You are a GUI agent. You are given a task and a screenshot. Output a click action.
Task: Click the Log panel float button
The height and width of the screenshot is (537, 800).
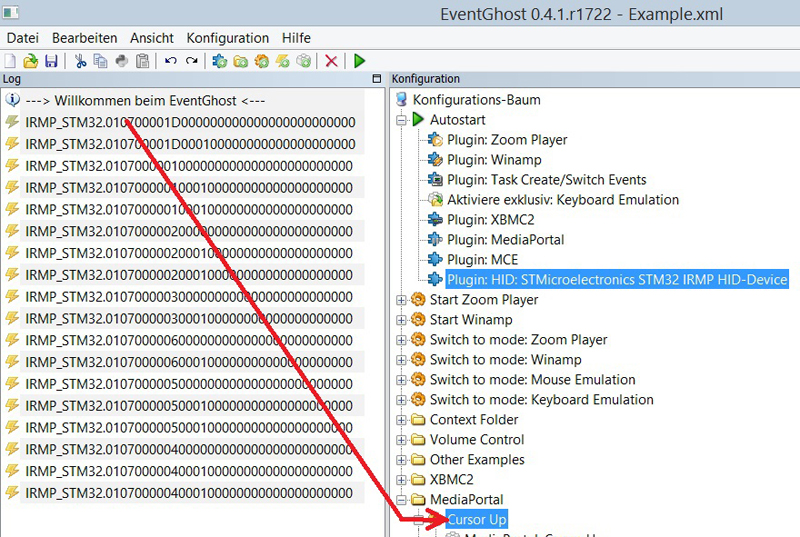point(377,79)
